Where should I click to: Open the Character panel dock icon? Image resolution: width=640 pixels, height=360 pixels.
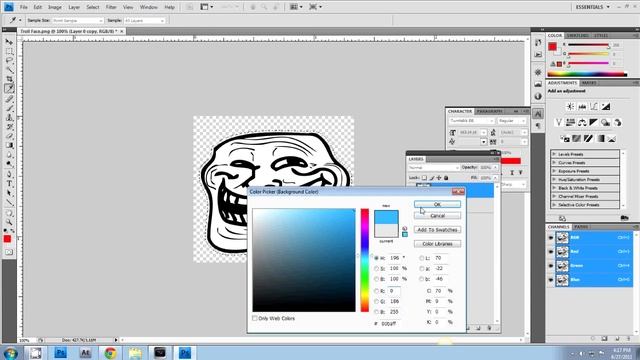point(538,114)
